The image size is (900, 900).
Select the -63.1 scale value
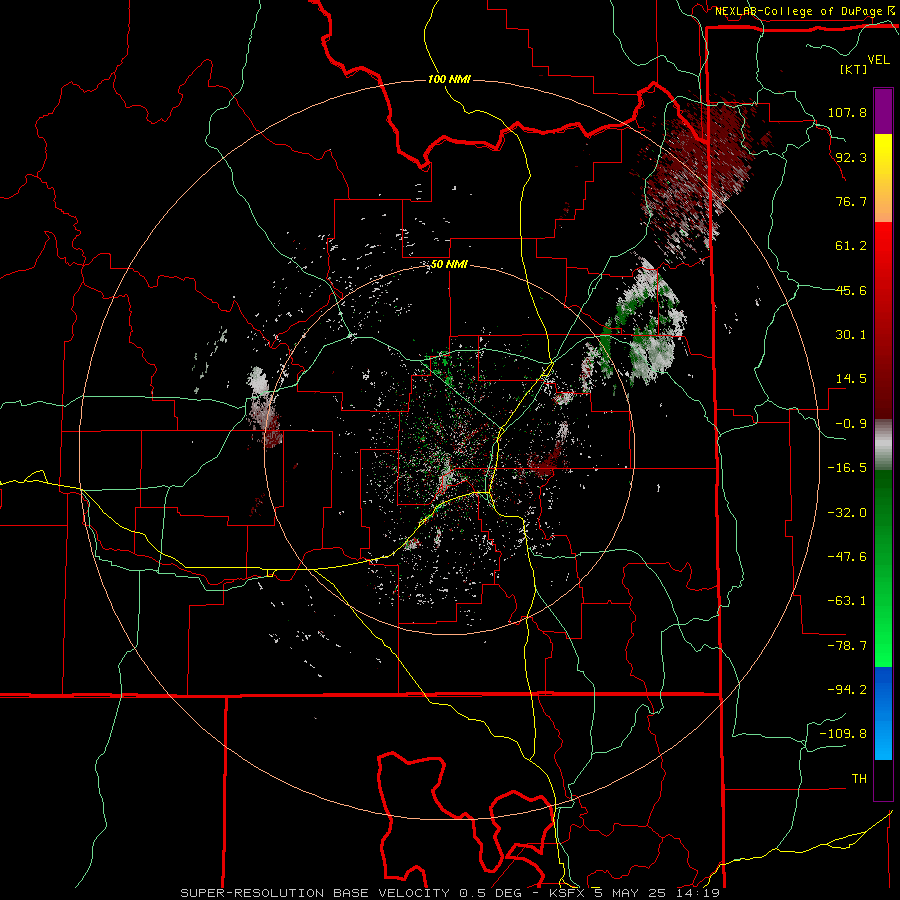[x=847, y=601]
